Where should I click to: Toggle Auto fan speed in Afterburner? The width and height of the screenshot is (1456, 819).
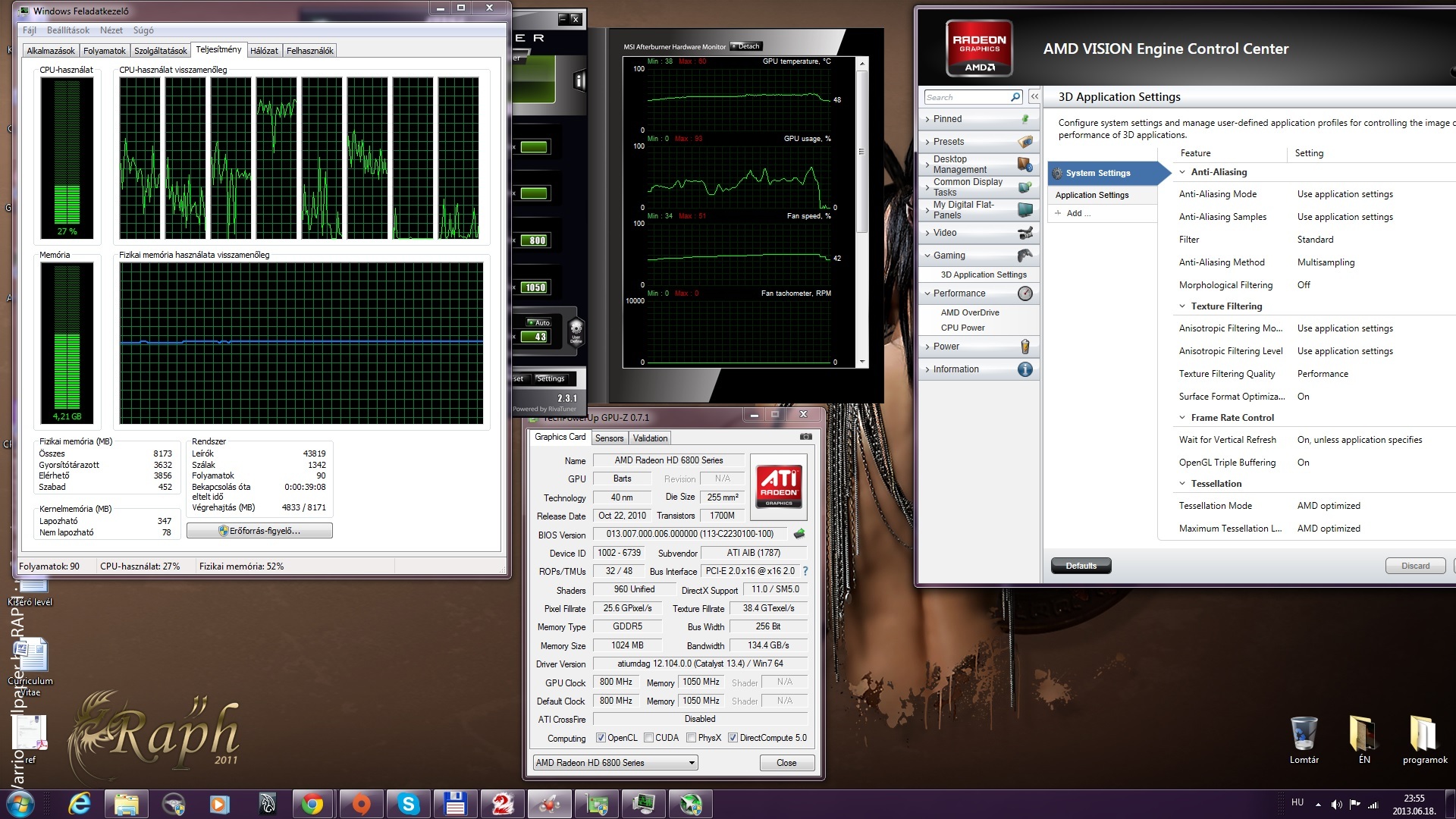pyautogui.click(x=539, y=322)
